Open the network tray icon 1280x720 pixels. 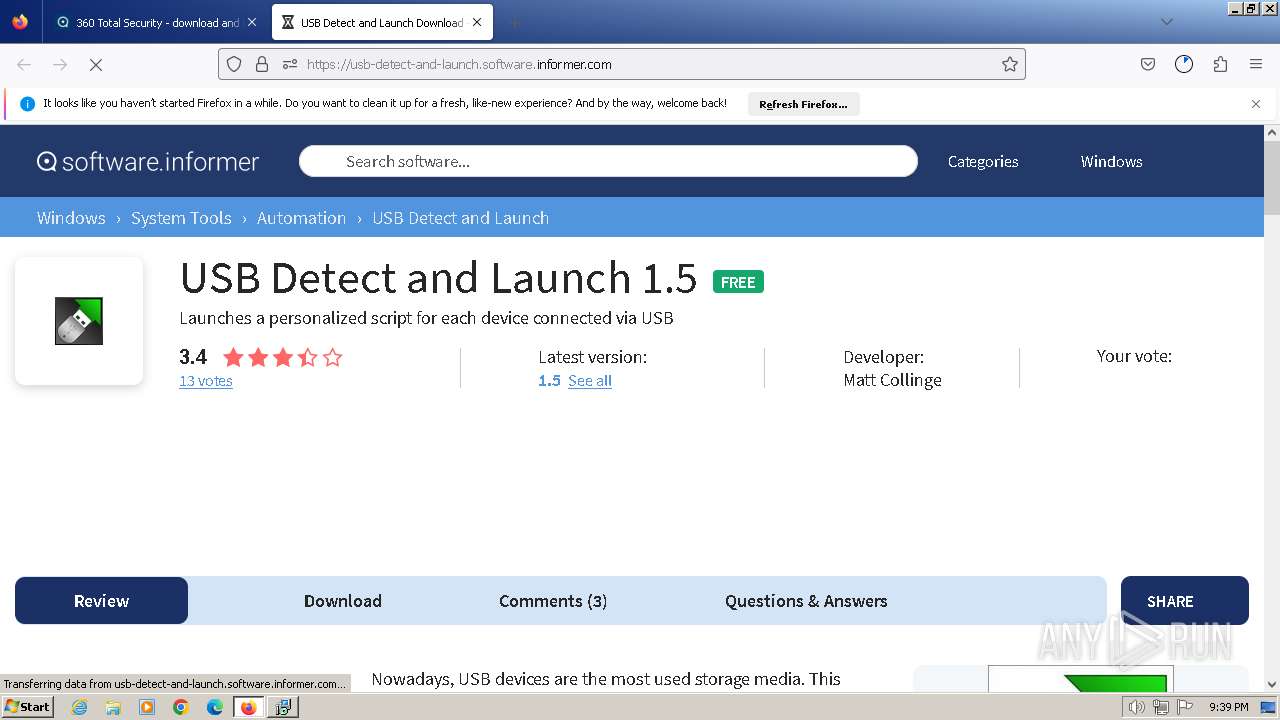coord(1161,707)
